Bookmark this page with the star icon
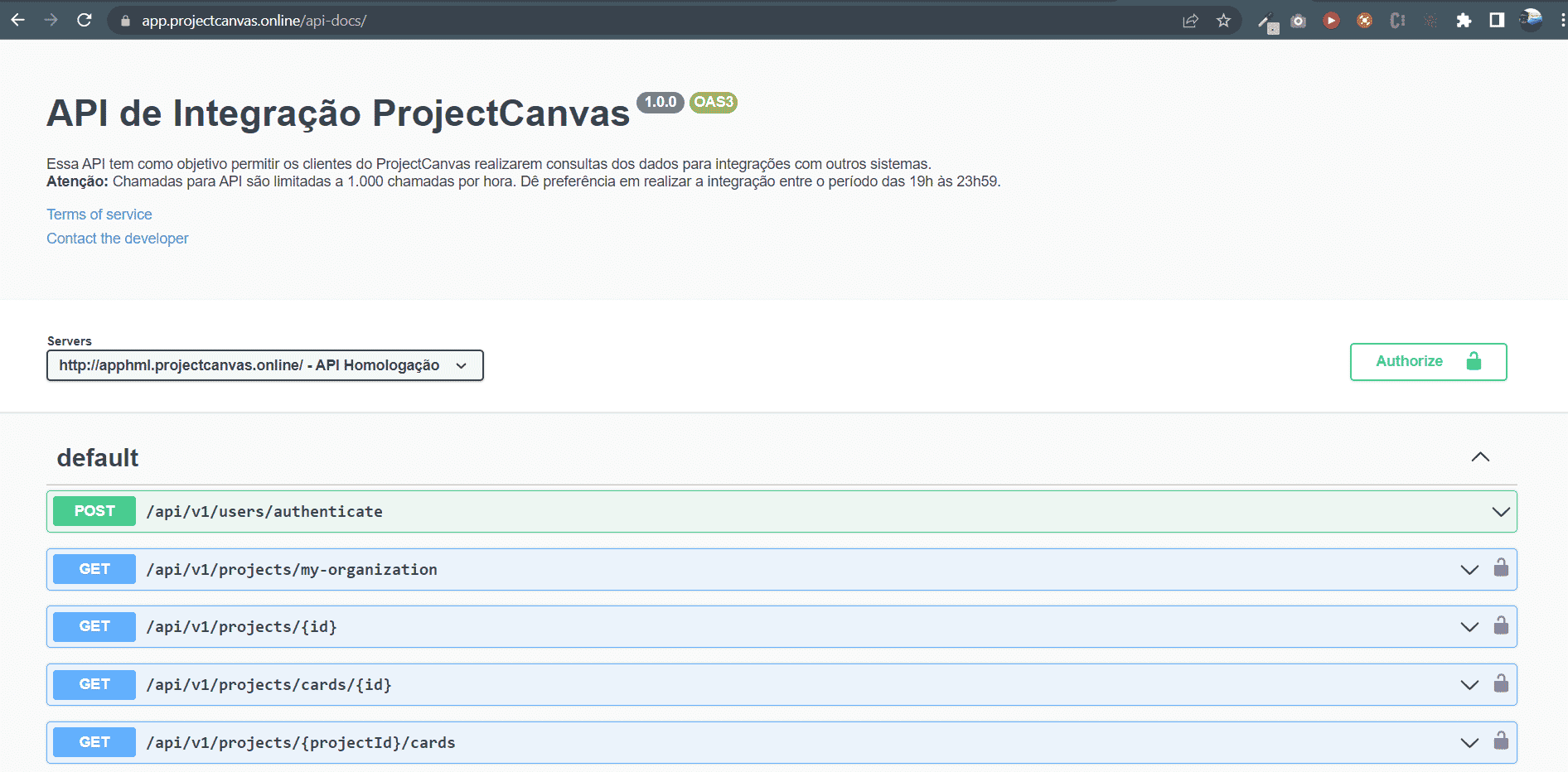The image size is (1568, 772). (x=1224, y=21)
